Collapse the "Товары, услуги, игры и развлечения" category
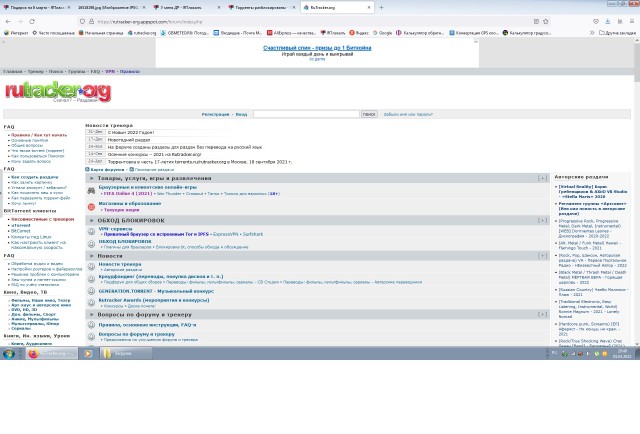 point(543,178)
